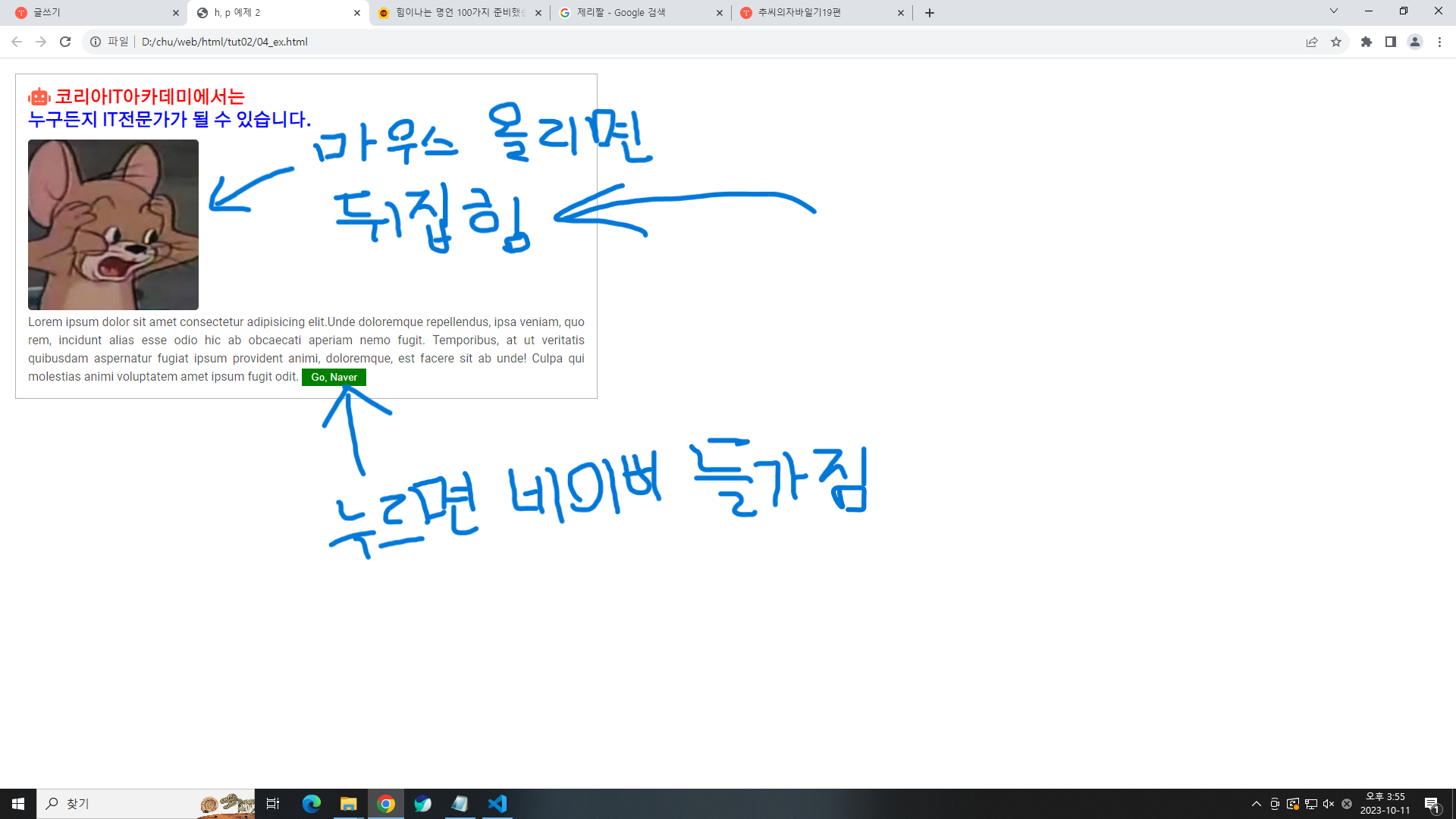Share this page icon
The height and width of the screenshot is (819, 1456).
click(x=1312, y=42)
